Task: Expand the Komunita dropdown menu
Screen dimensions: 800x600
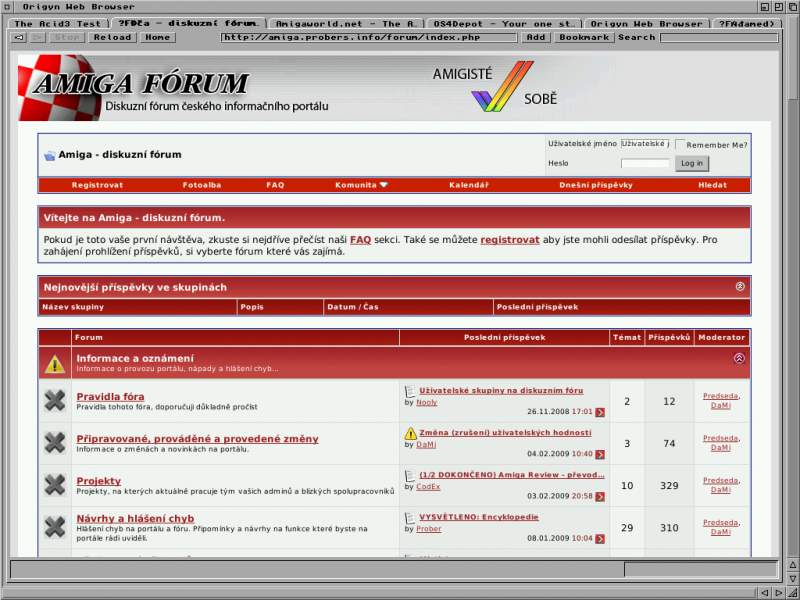Action: [x=361, y=185]
